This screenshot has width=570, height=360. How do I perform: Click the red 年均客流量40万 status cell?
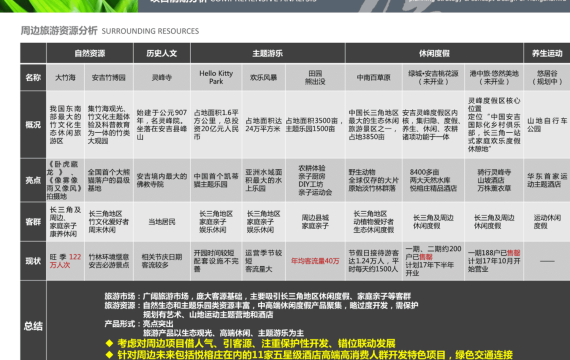click(x=315, y=261)
